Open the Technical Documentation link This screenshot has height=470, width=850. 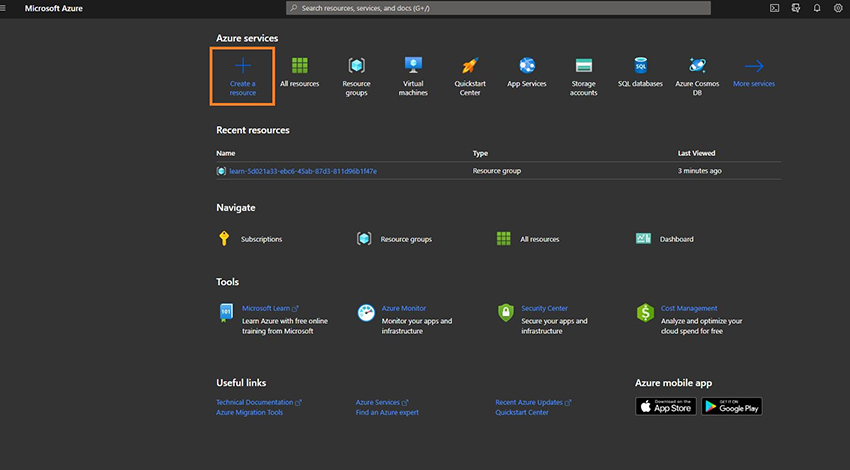(x=255, y=402)
